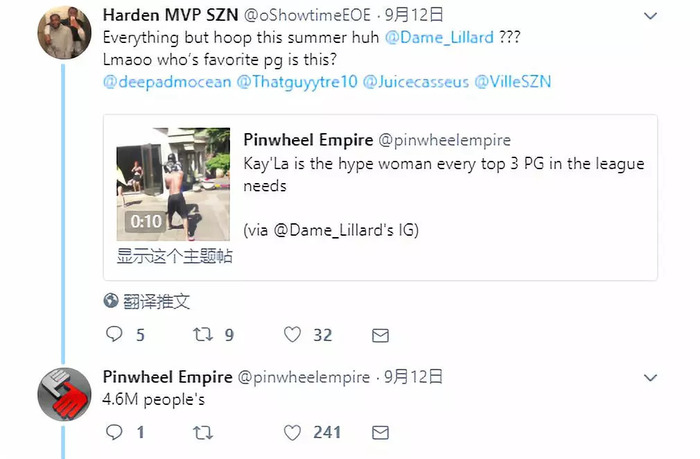Open the @Dame_Lillard mention link
700x459 pixels.
tap(439, 38)
